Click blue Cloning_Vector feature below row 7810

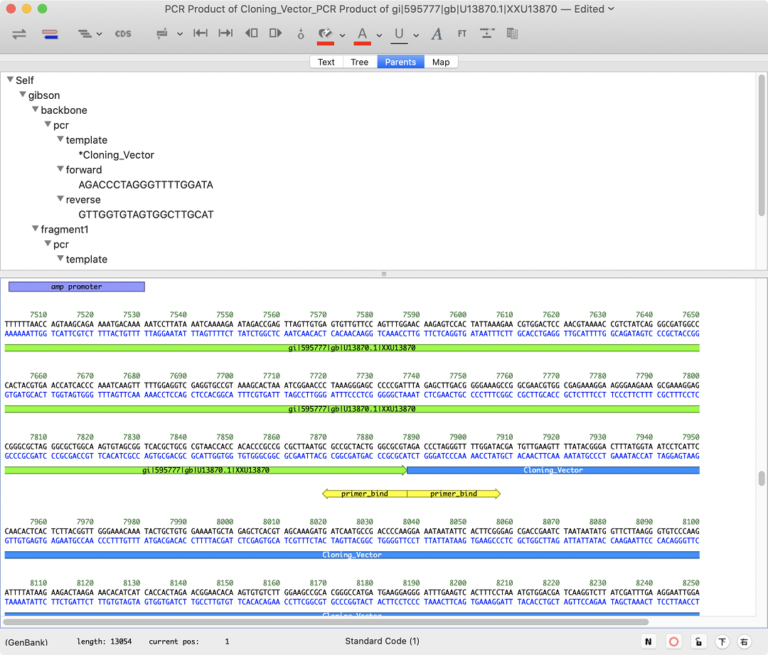click(553, 470)
